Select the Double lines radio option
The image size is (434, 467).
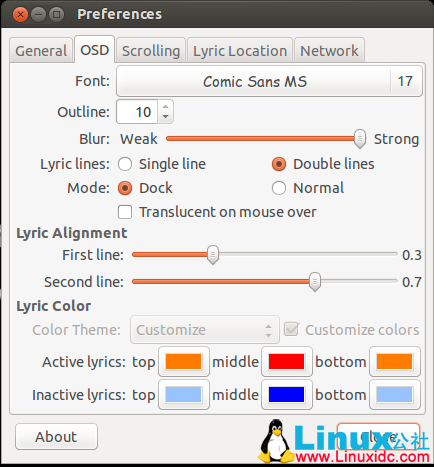279,164
